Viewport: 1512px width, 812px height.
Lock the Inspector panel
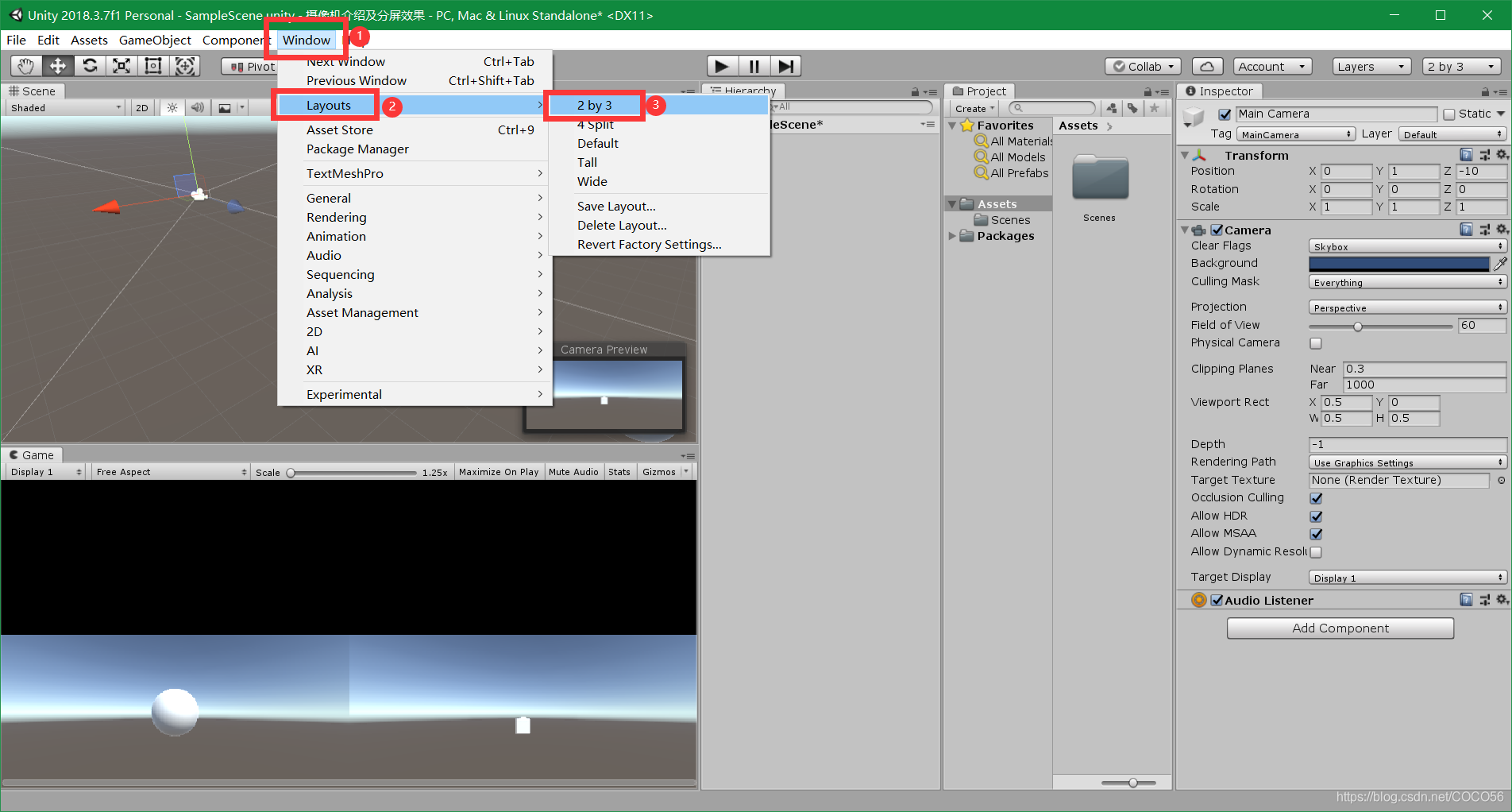coord(1485,92)
